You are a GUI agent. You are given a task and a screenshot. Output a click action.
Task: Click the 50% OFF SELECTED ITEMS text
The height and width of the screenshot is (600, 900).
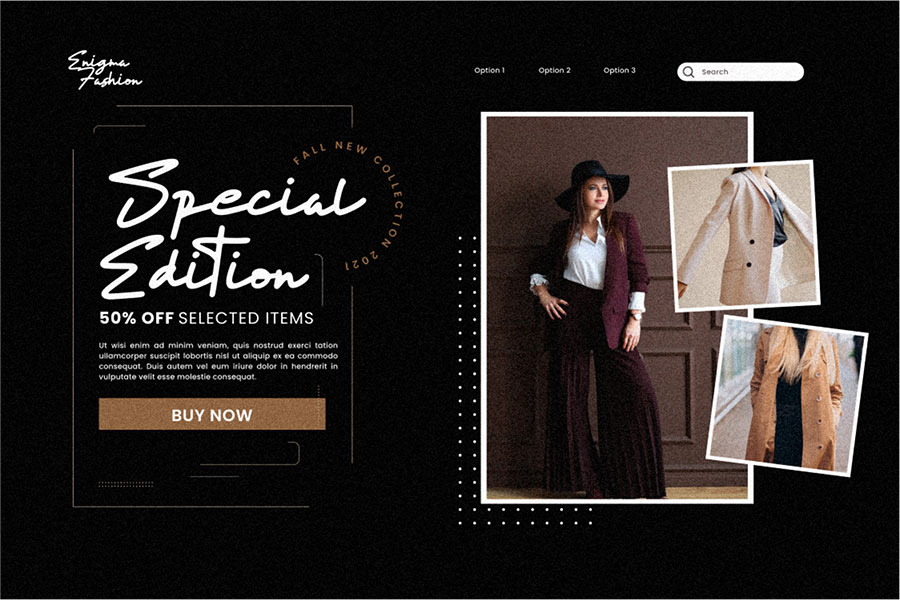tap(207, 318)
